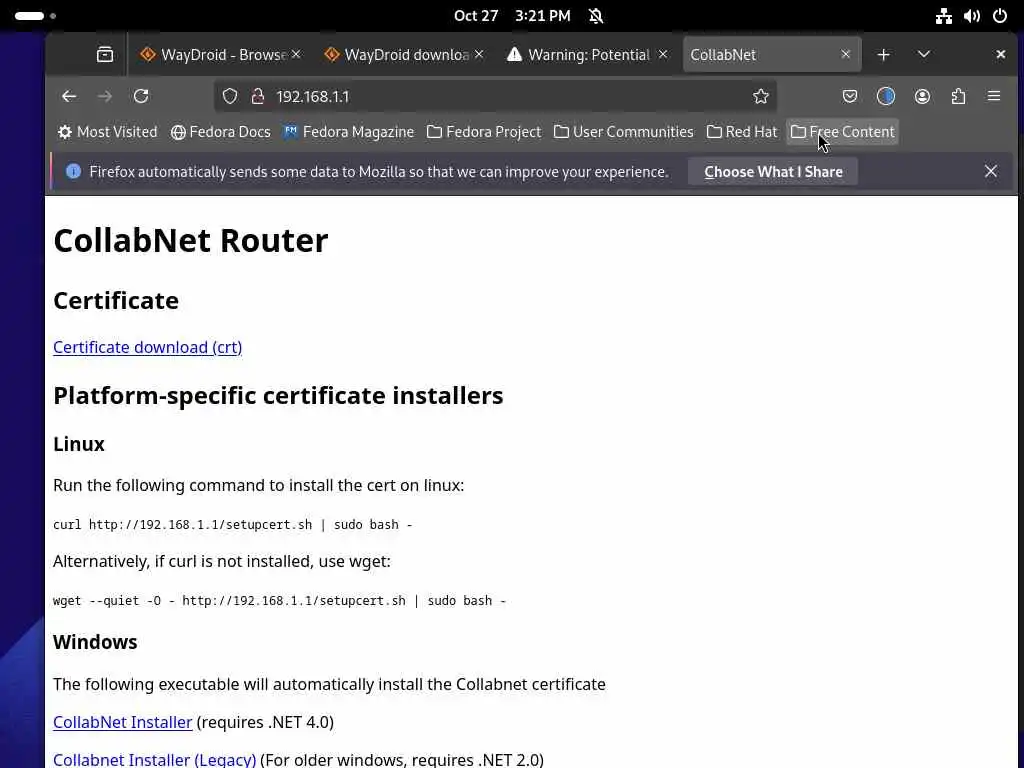The image size is (1024, 768).
Task: Open the GNOME Activities overview pill
Action: coord(35,16)
